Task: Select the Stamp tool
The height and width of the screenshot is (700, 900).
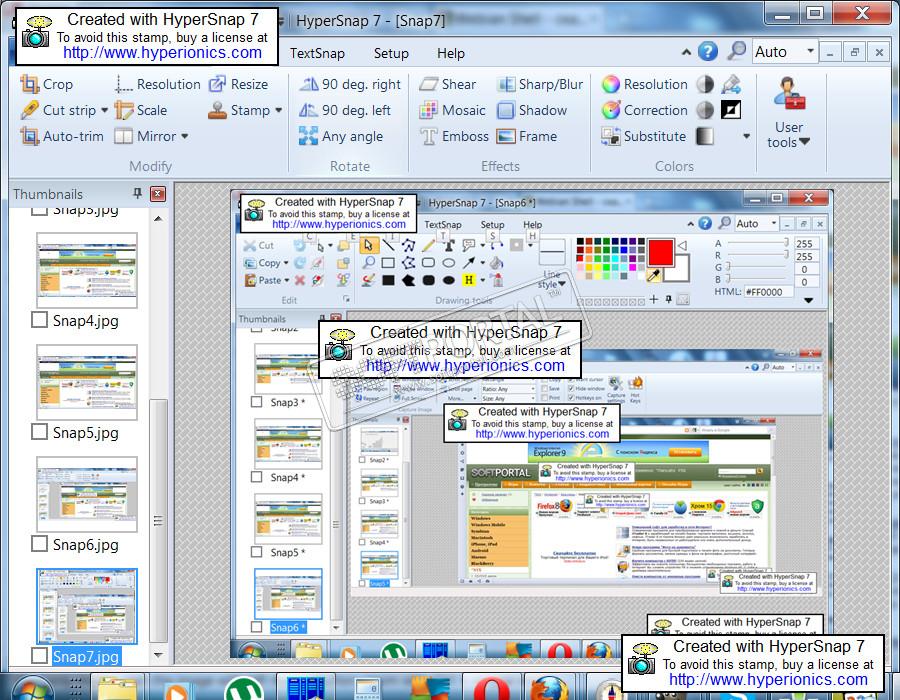Action: click(x=239, y=110)
